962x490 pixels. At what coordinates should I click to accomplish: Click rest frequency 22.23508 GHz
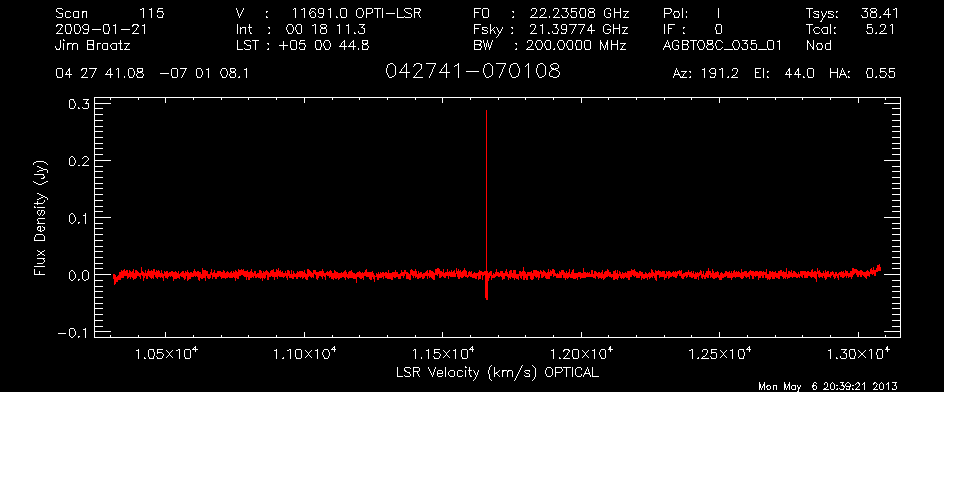click(x=579, y=13)
